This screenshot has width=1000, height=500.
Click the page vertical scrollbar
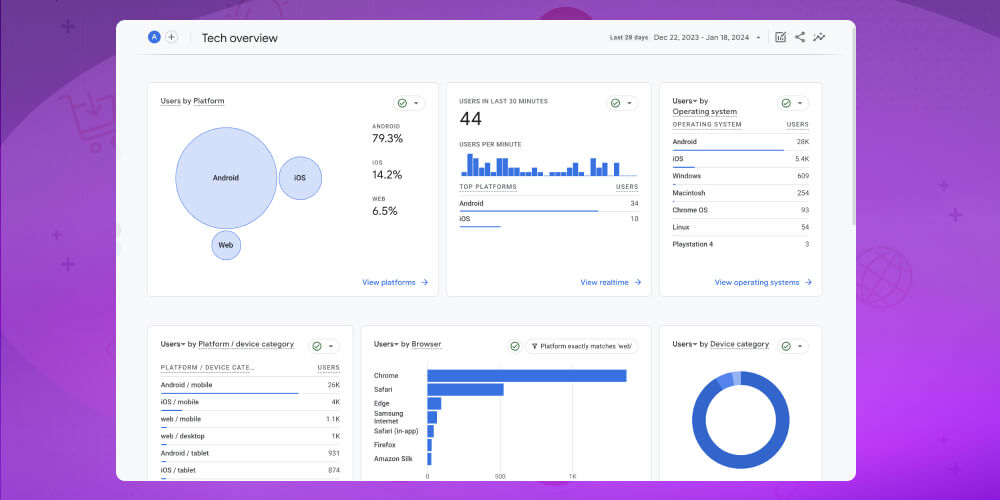click(853, 128)
